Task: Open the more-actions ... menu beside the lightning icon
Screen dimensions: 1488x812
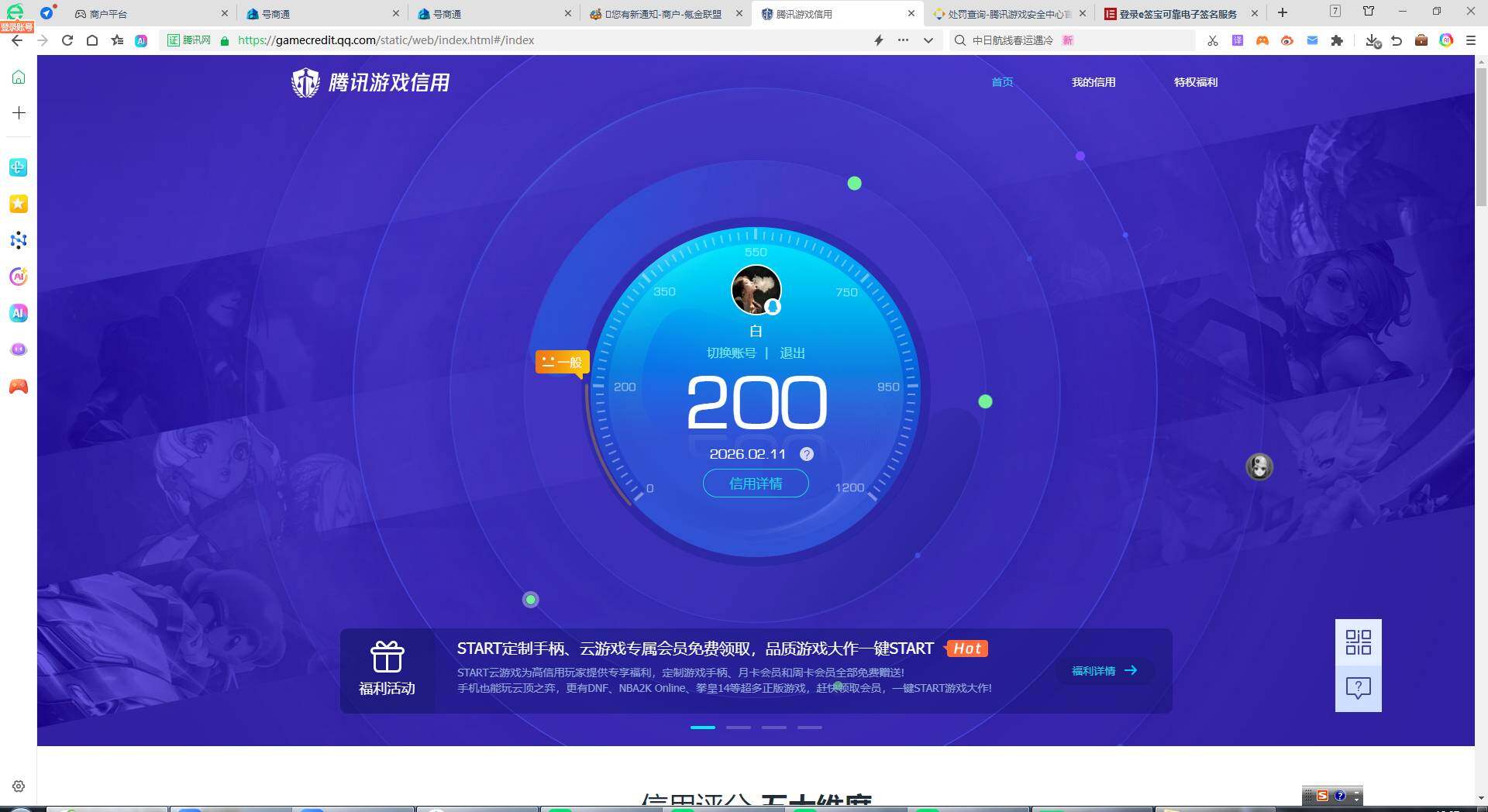Action: click(903, 40)
